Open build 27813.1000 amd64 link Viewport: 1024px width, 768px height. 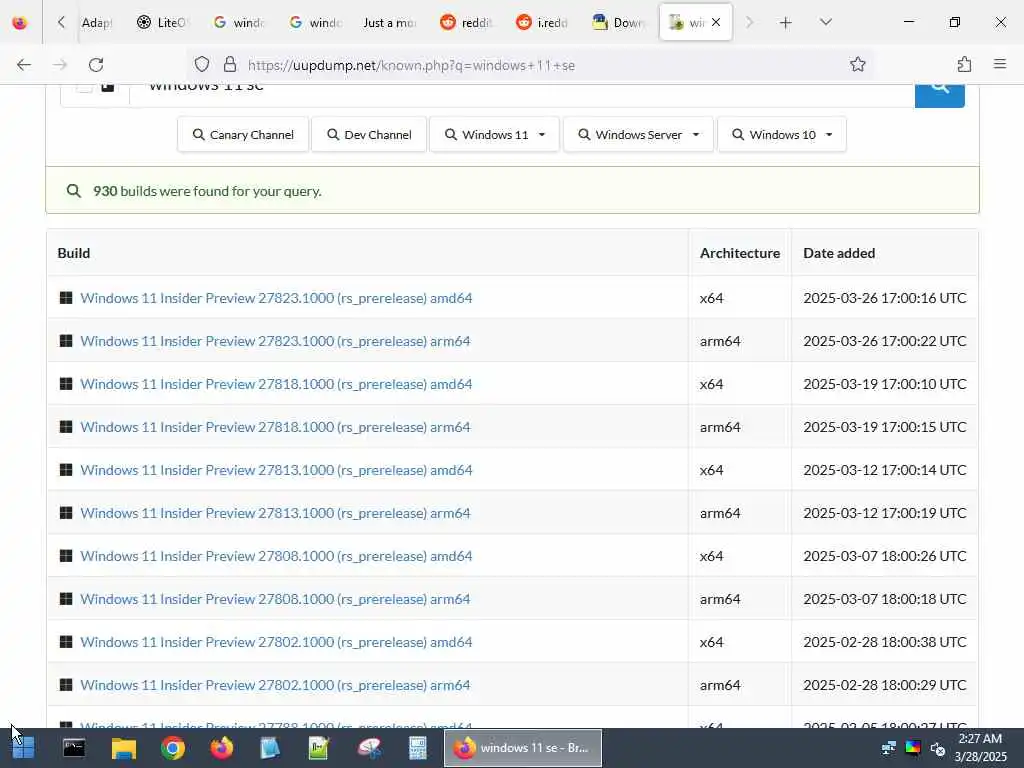pos(276,470)
